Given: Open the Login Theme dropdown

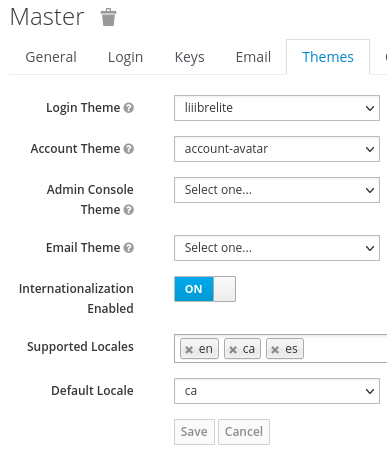Looking at the screenshot, I should pyautogui.click(x=277, y=108).
